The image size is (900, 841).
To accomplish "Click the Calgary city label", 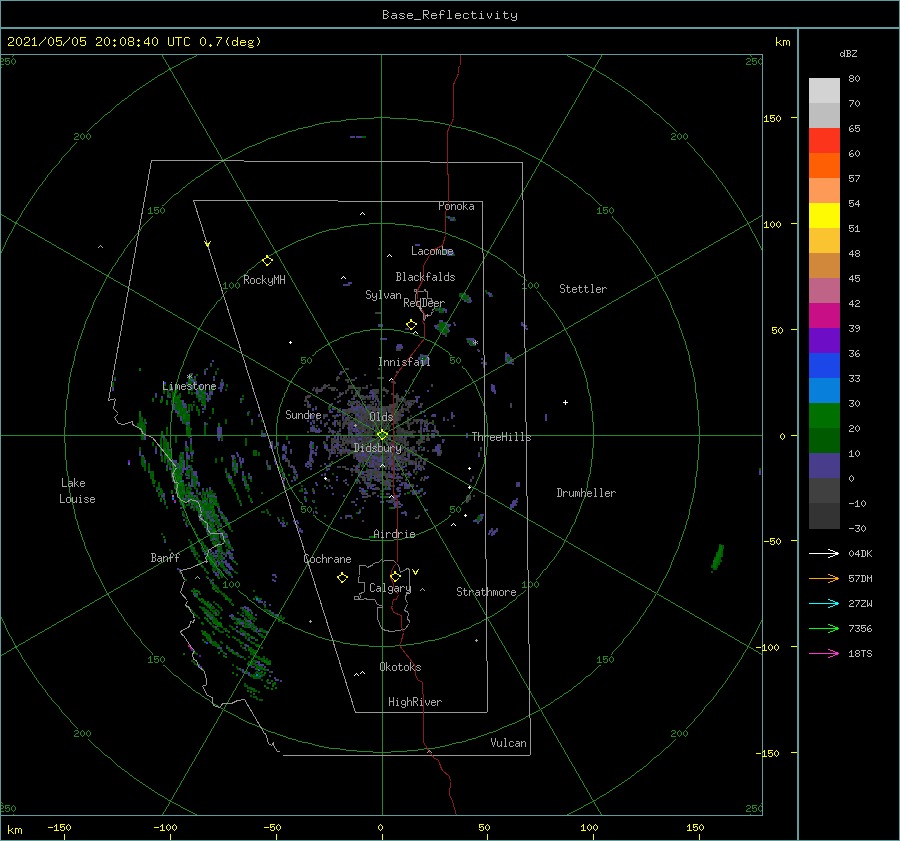I will coord(390,588).
